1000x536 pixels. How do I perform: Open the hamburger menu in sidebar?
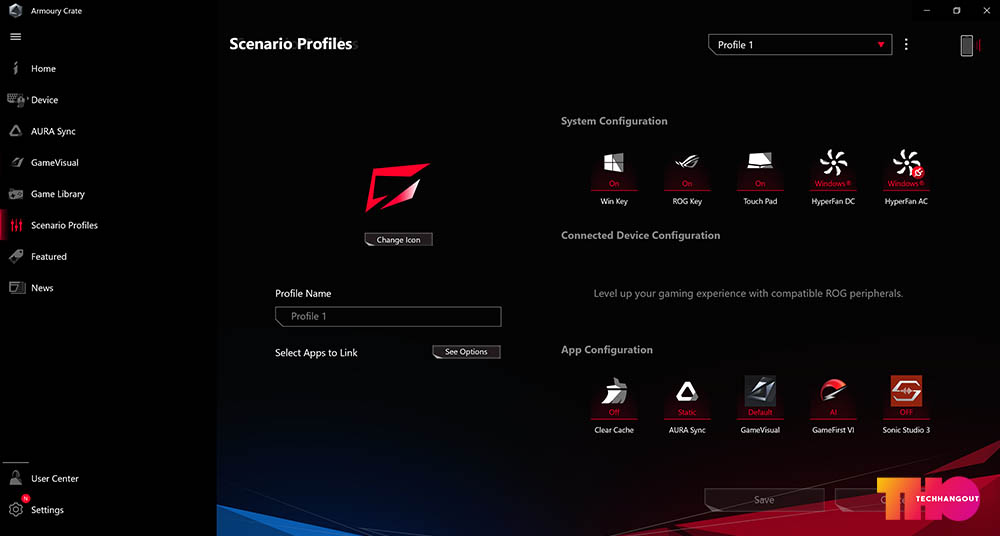[x=16, y=36]
